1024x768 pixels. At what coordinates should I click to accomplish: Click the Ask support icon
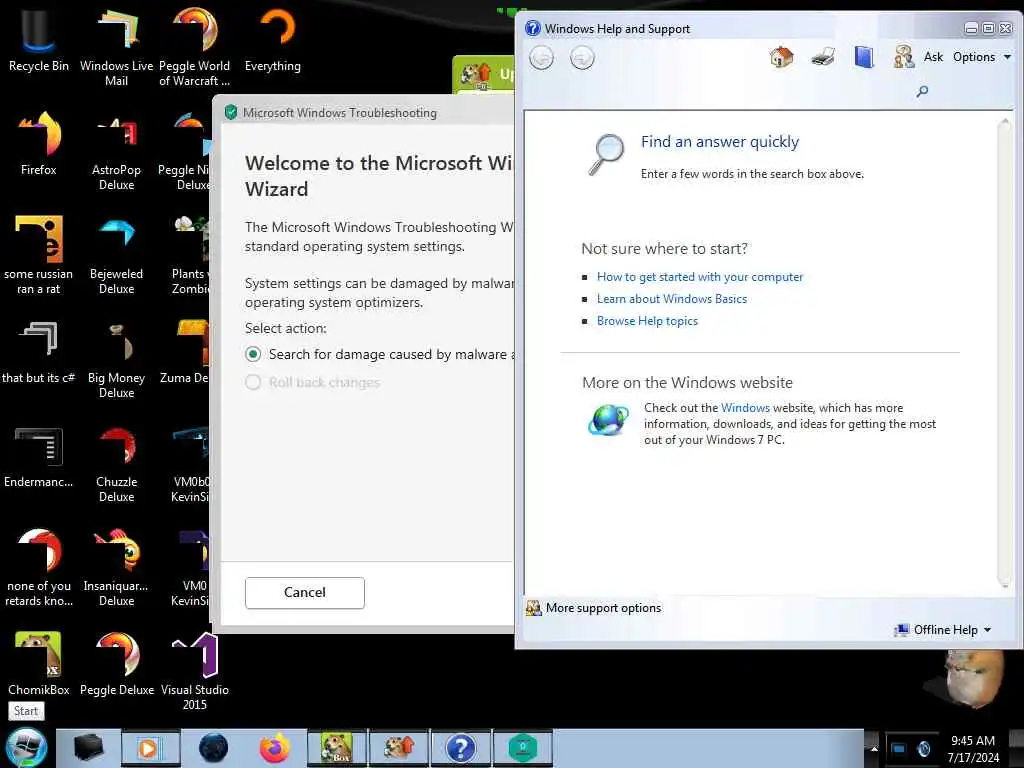(904, 57)
